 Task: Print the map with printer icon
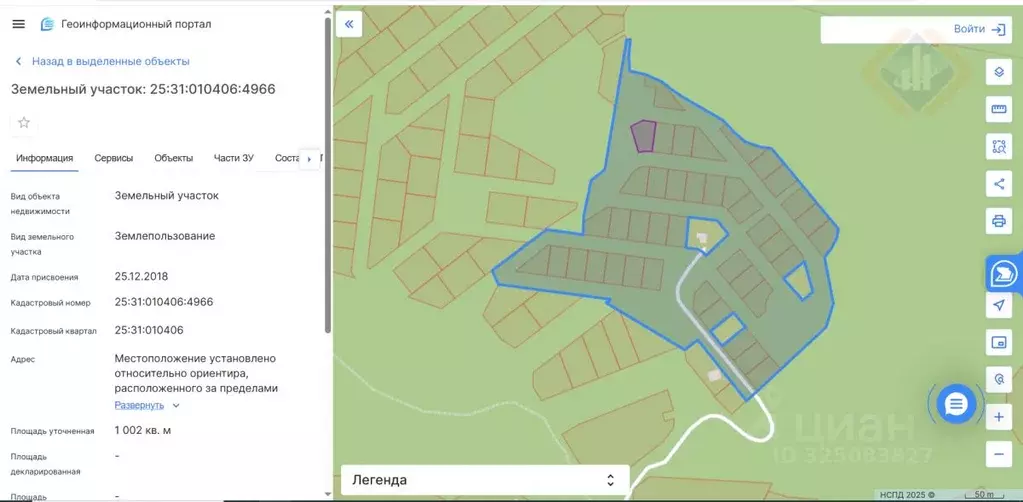[x=998, y=221]
